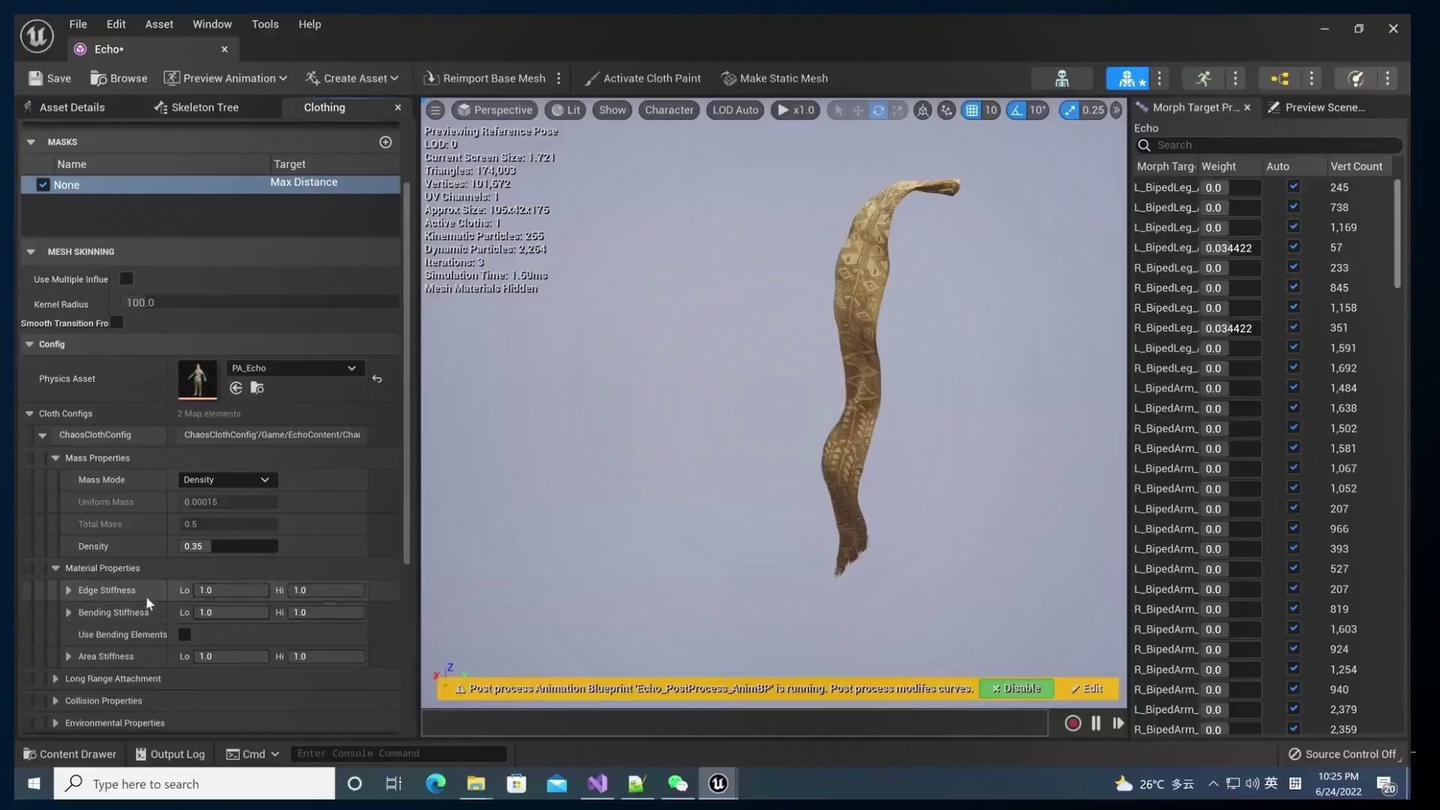Open the Tools menu

tap(265, 24)
